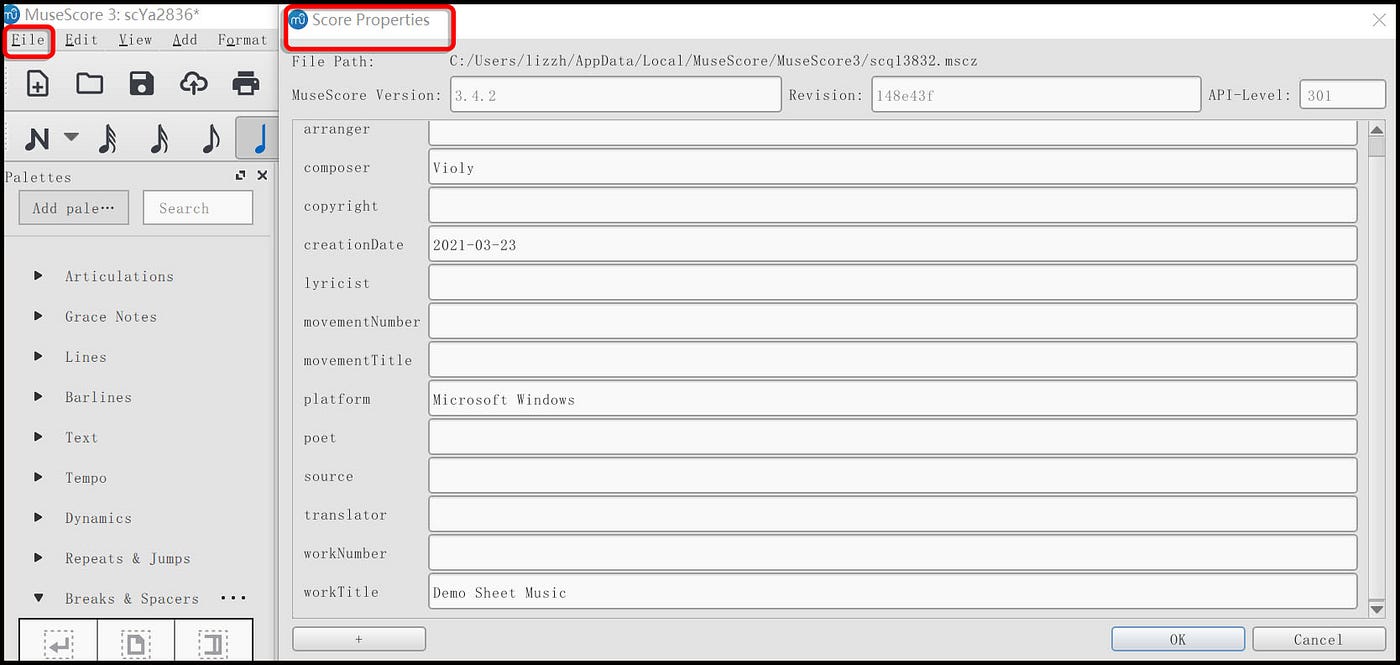Click the composer field containing Violy

pyautogui.click(x=893, y=167)
